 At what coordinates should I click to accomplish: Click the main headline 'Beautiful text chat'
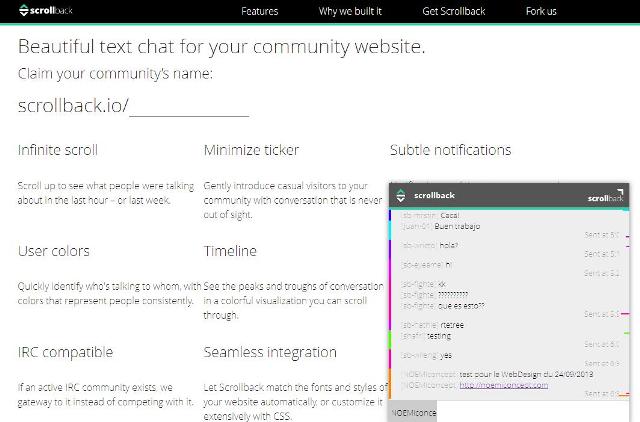[222, 47]
